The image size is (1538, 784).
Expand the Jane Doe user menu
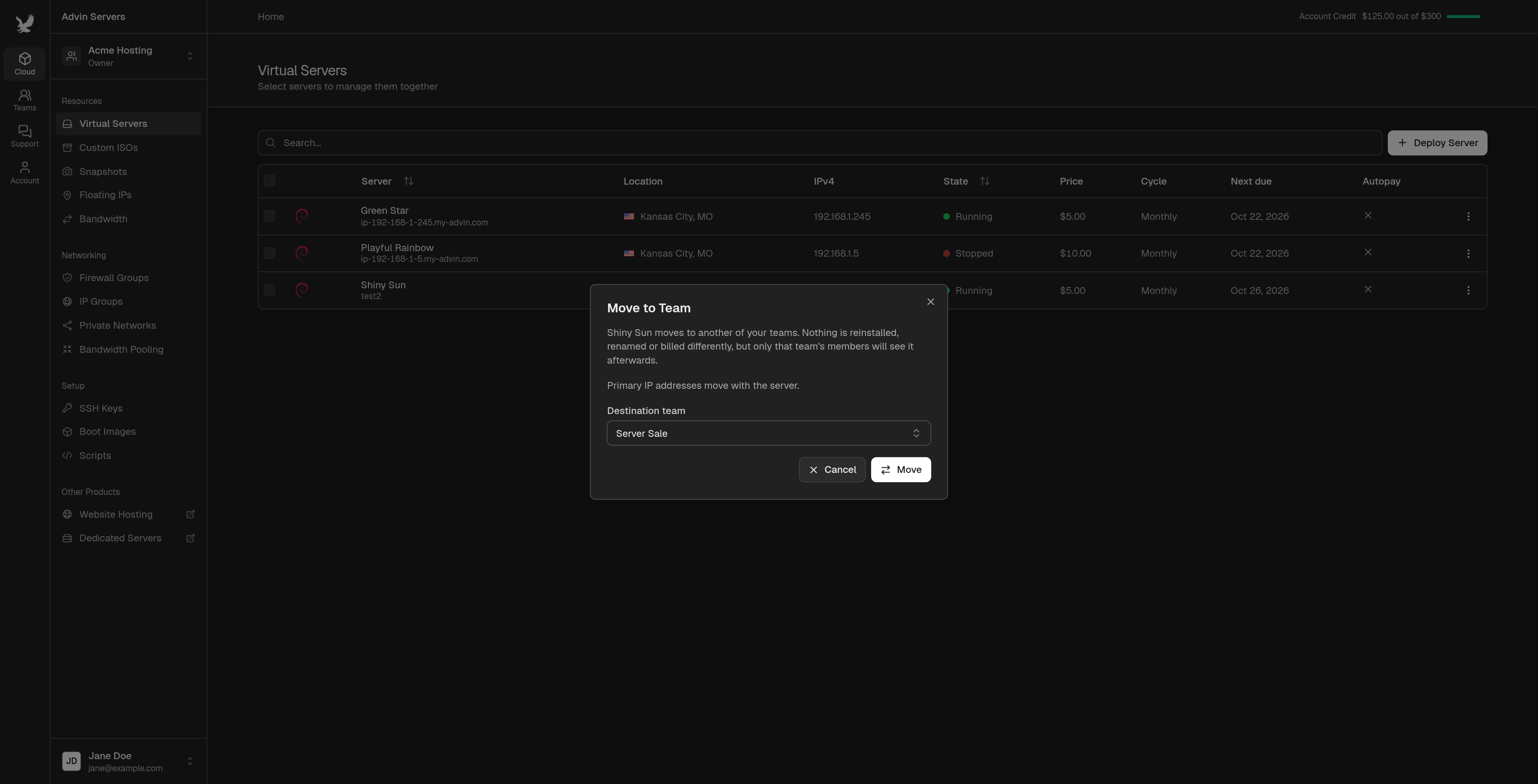click(128, 761)
